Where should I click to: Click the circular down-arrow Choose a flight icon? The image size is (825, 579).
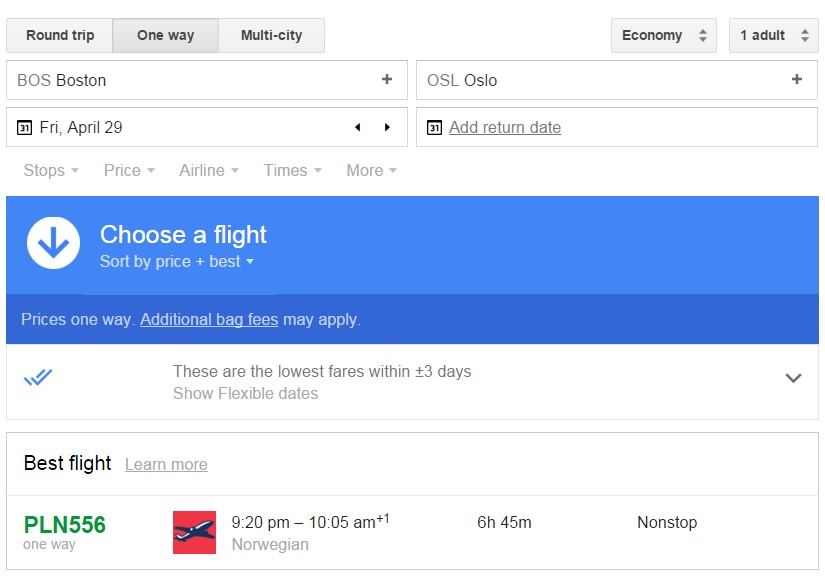pyautogui.click(x=53, y=243)
